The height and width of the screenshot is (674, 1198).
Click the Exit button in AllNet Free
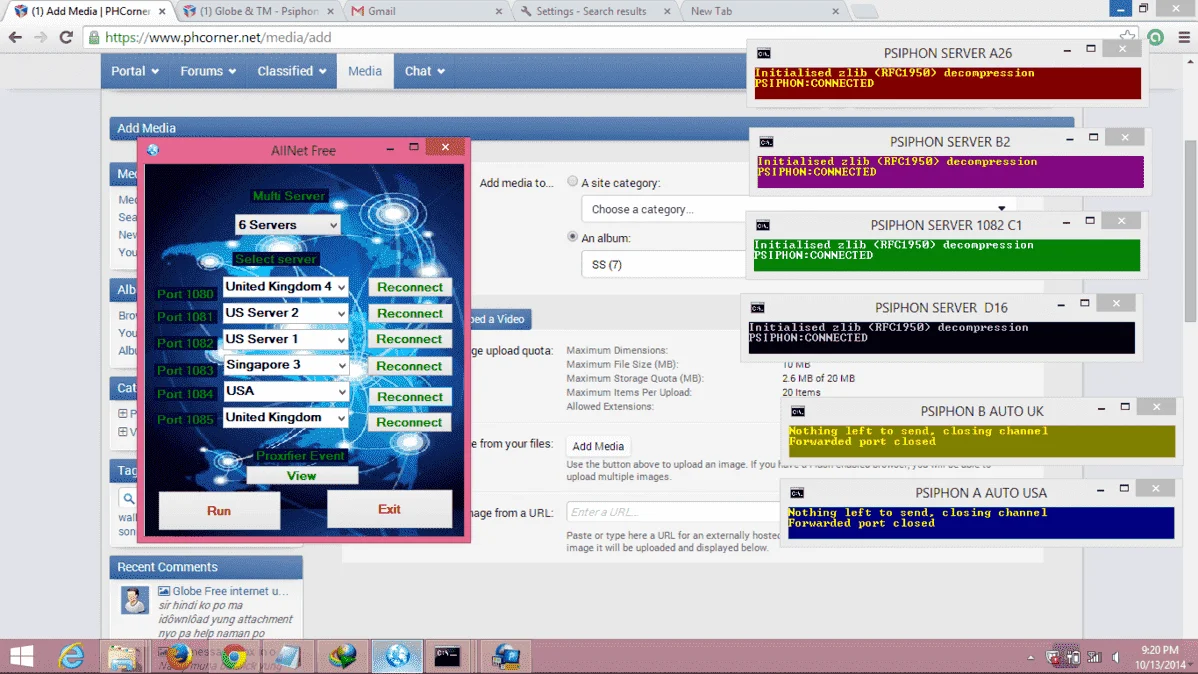389,509
